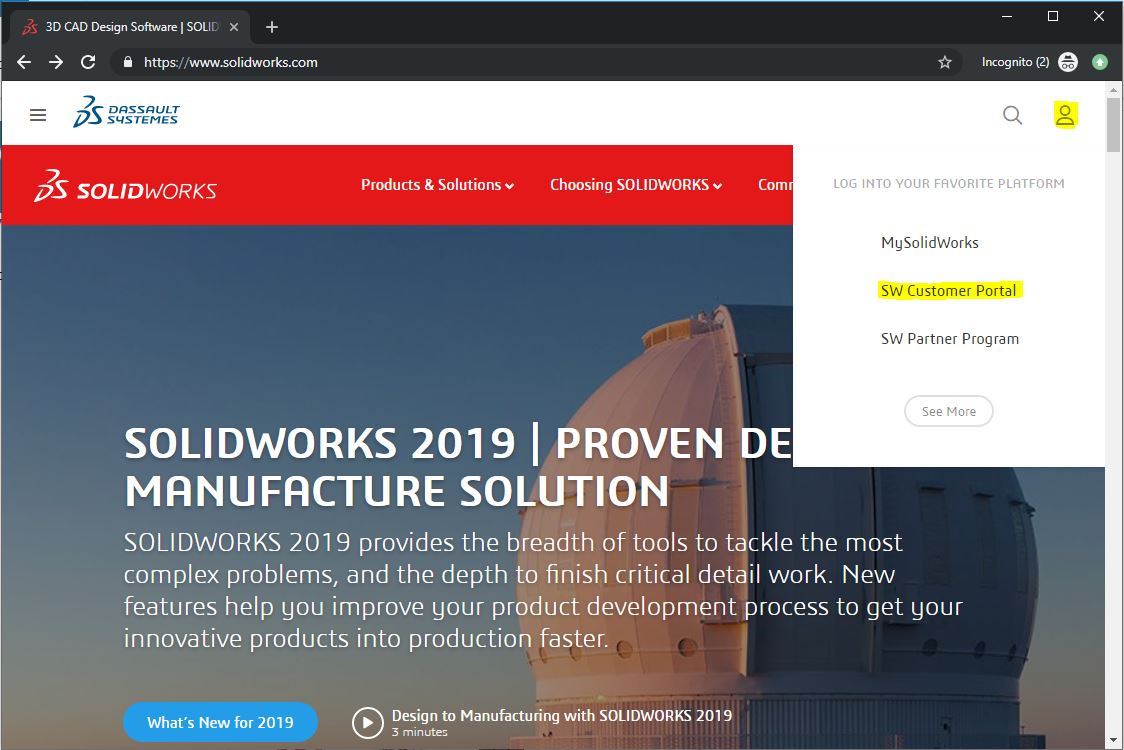Bookmark this page with the star icon
This screenshot has height=750, width=1124.
(944, 62)
